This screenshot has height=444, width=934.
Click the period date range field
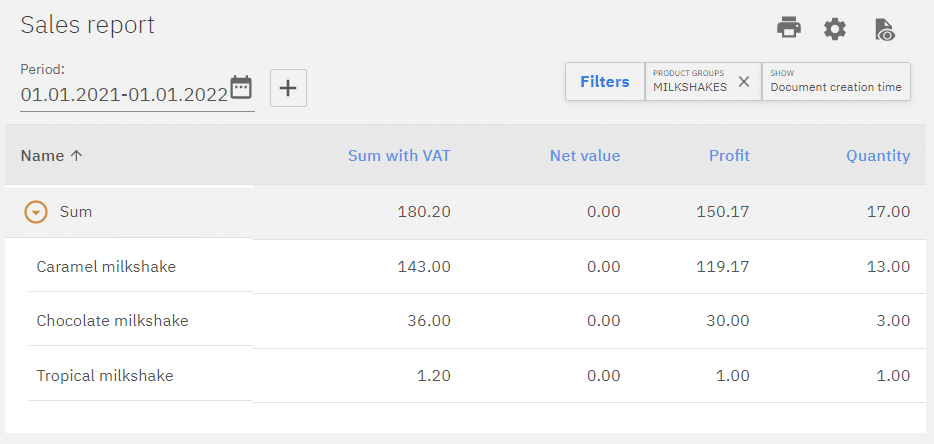click(124, 94)
